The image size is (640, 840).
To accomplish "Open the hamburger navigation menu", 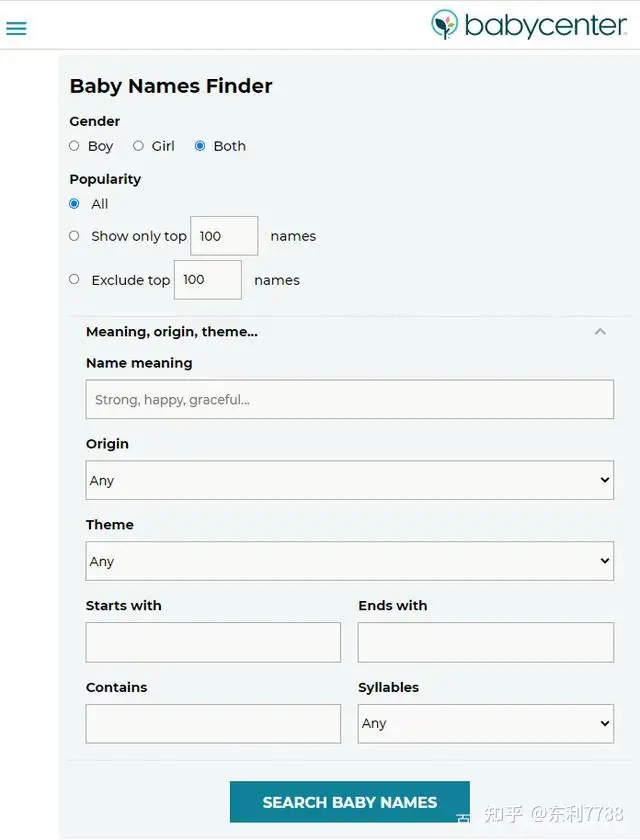I will [x=16, y=28].
